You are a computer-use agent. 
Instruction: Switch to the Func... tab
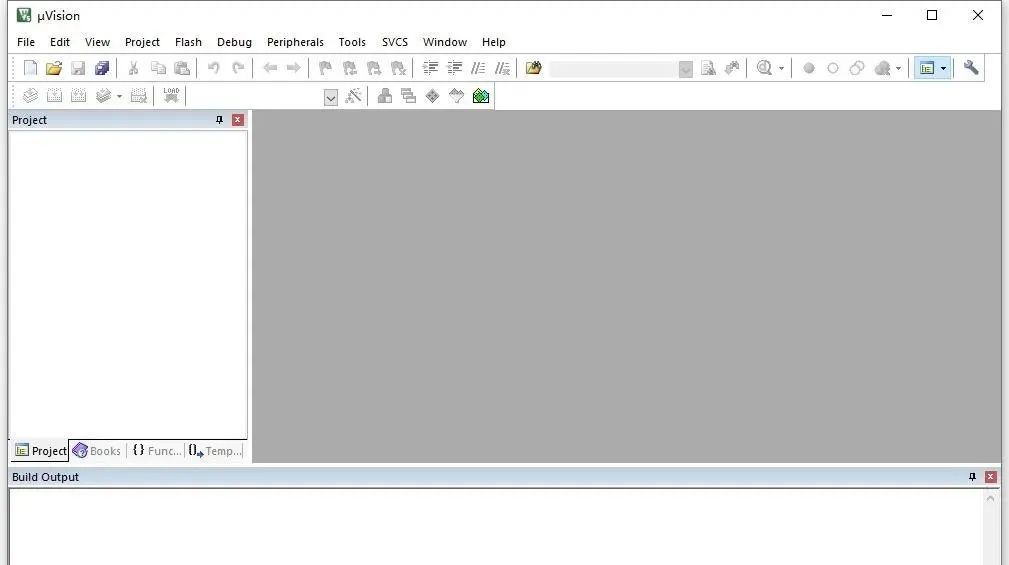pyautogui.click(x=156, y=450)
